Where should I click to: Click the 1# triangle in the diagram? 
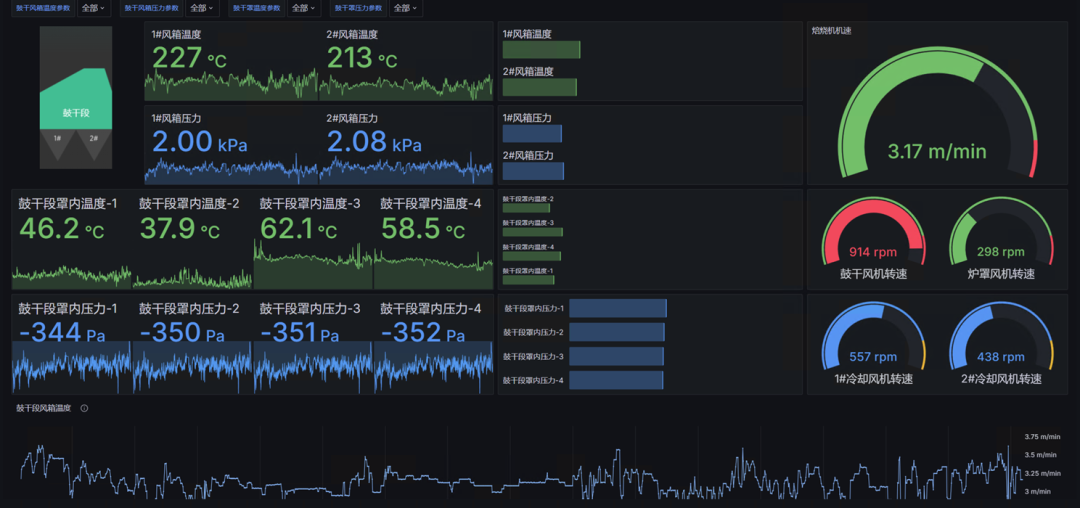click(58, 144)
